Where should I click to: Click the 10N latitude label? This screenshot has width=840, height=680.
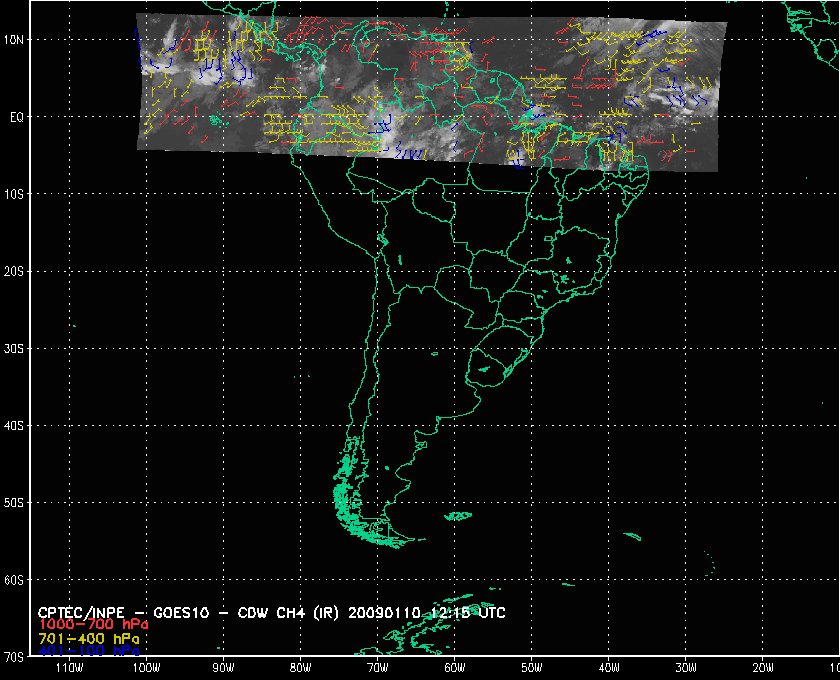[13, 40]
